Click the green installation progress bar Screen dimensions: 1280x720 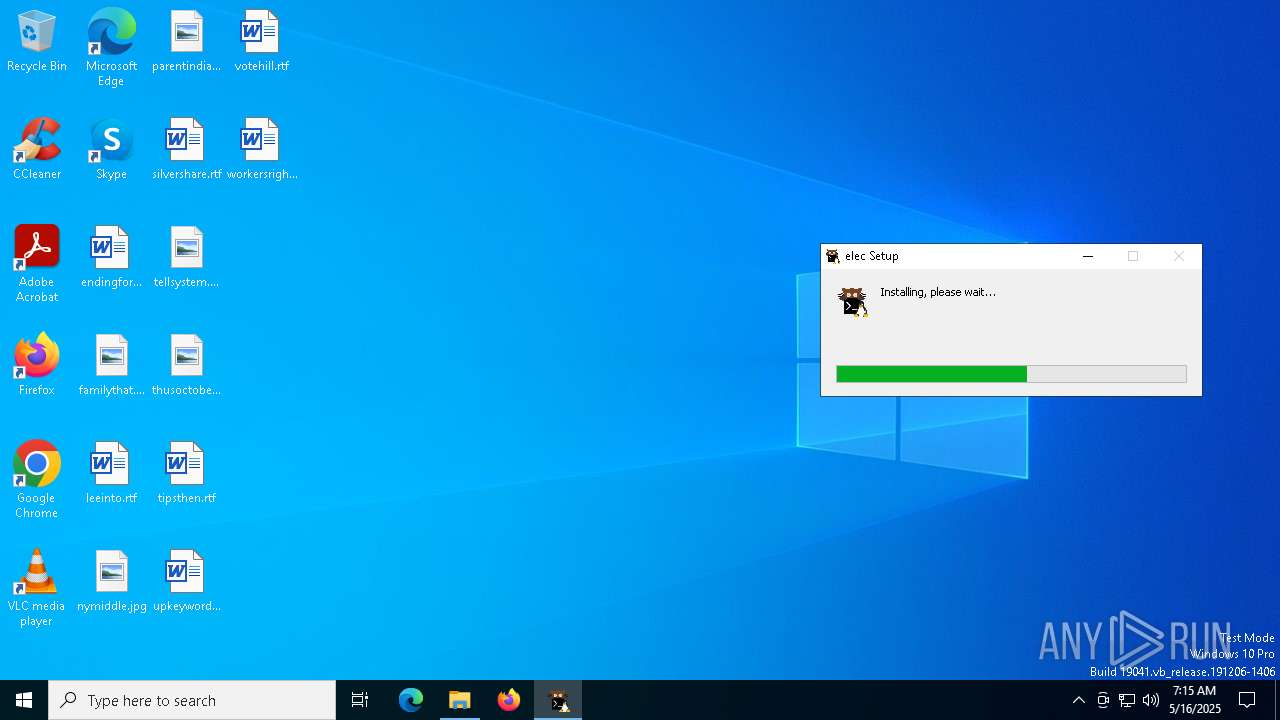1011,374
